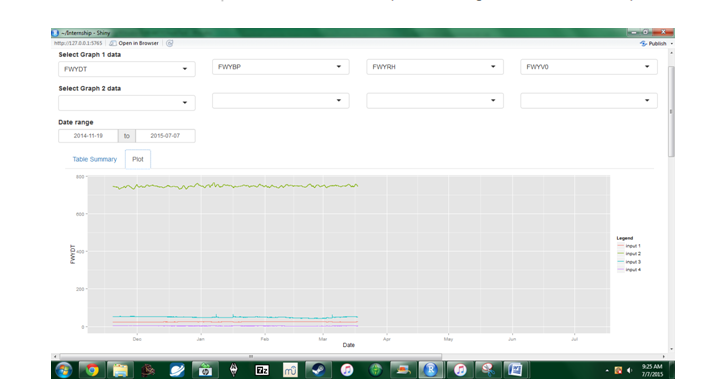Expand the FWYDT dropdown for Graph 1
The width and height of the screenshot is (717, 392).
pyautogui.click(x=127, y=69)
